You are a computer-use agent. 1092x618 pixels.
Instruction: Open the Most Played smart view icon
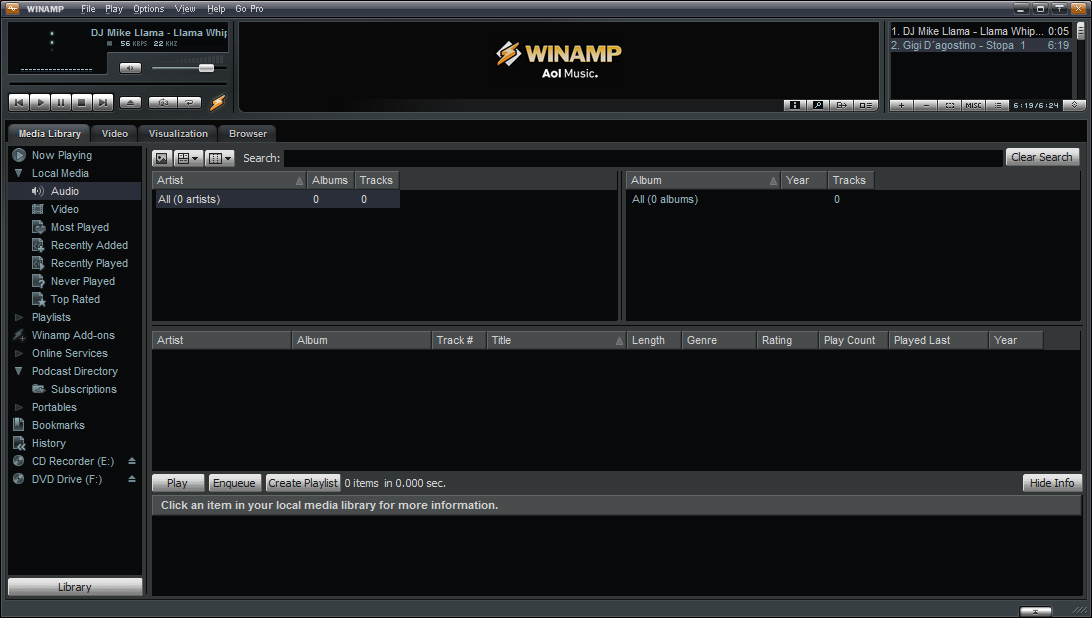tap(38, 227)
